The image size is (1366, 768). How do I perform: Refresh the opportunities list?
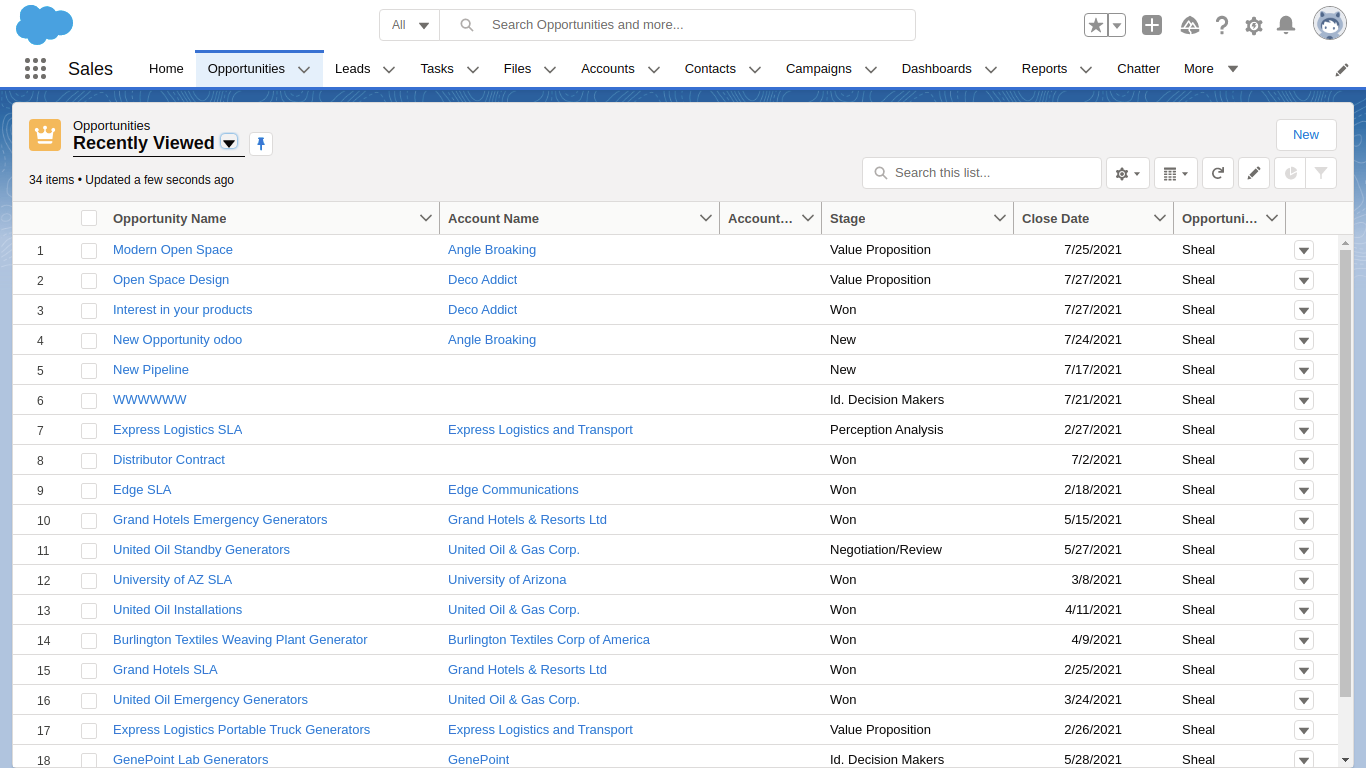click(x=1218, y=173)
